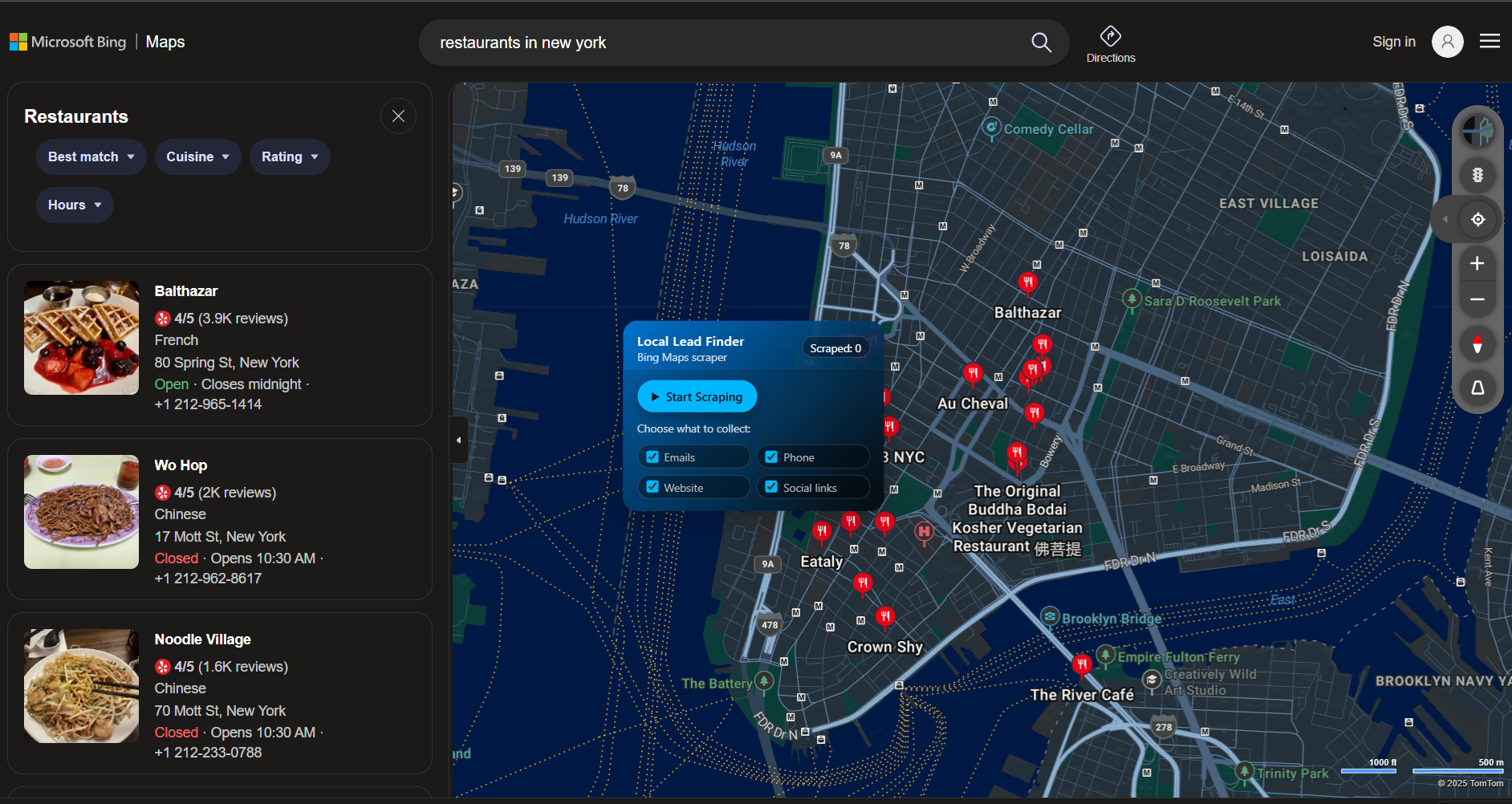Disable the Social links checkbox

click(771, 487)
